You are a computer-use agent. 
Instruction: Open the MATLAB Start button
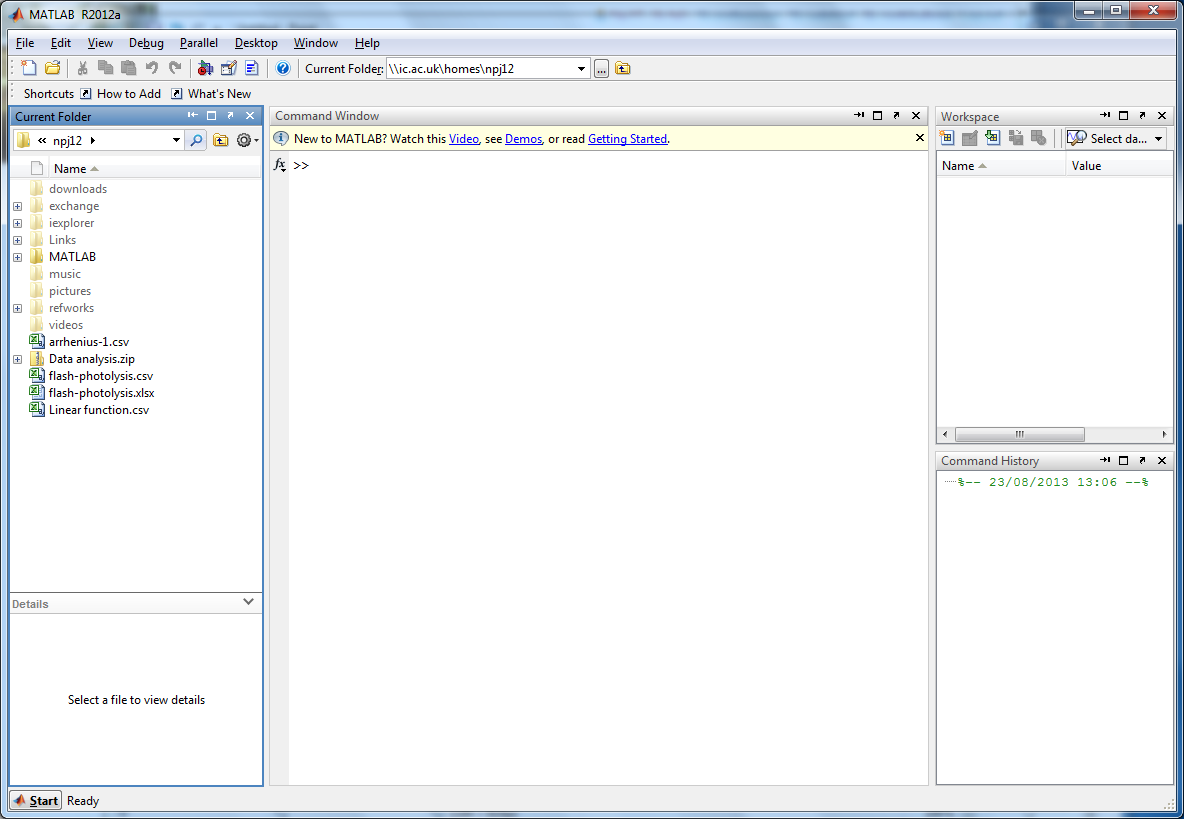[35, 801]
